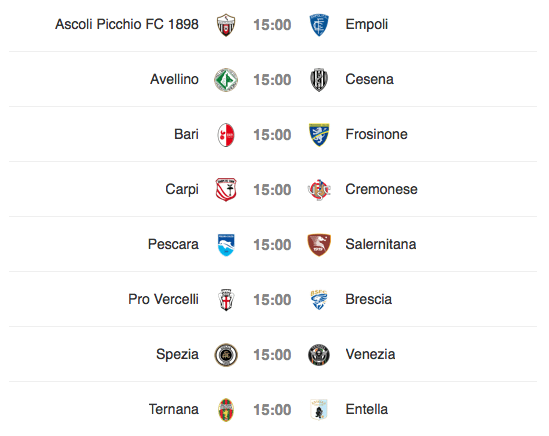549x436 pixels.
Task: Select the Pescara dolphin crest
Action: click(226, 245)
